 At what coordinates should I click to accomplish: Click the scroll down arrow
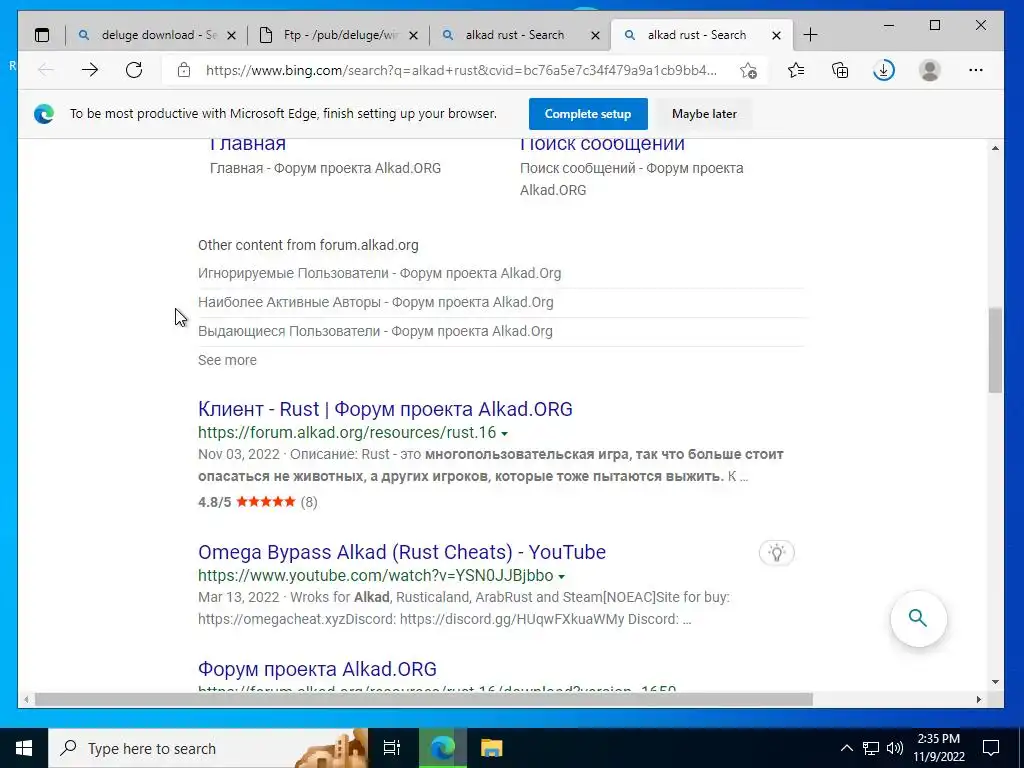pos(995,682)
